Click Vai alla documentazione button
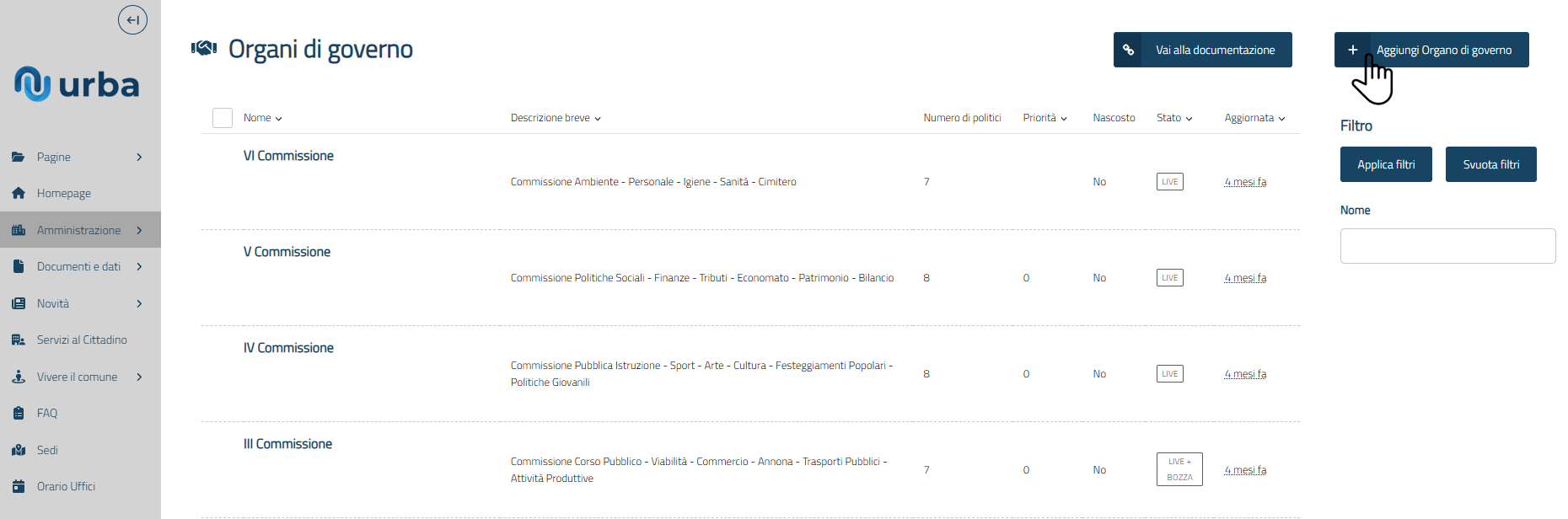Image resolution: width=1568 pixels, height=519 pixels. click(1202, 50)
